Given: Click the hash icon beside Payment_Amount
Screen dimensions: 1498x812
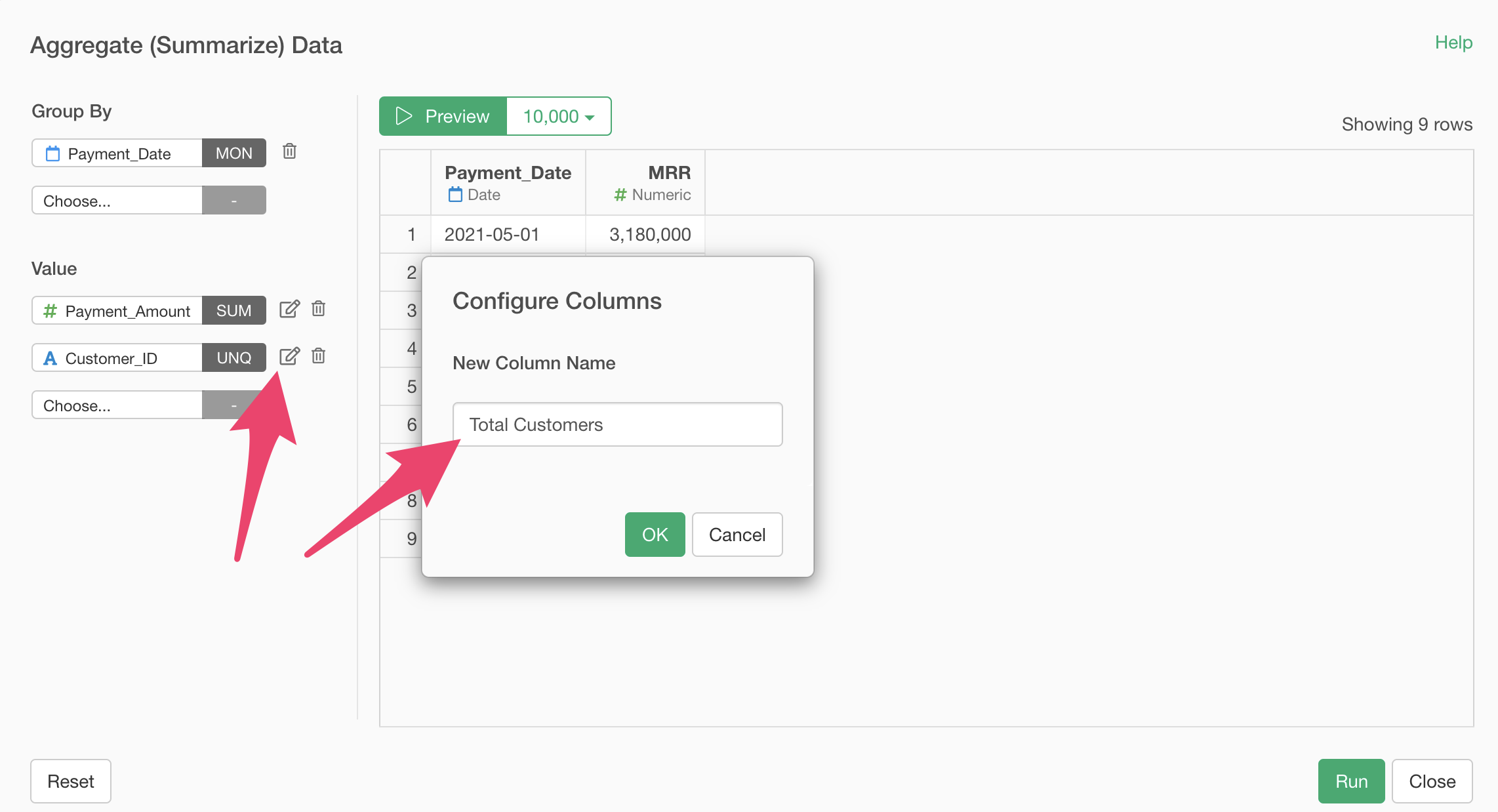Looking at the screenshot, I should 50,311.
